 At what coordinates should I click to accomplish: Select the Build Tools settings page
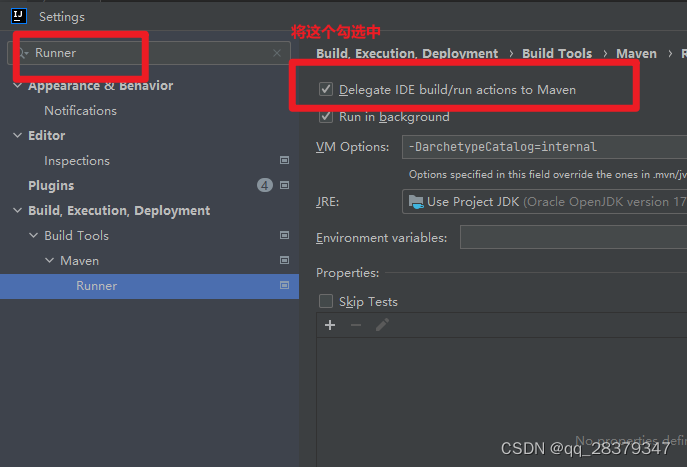(77, 236)
